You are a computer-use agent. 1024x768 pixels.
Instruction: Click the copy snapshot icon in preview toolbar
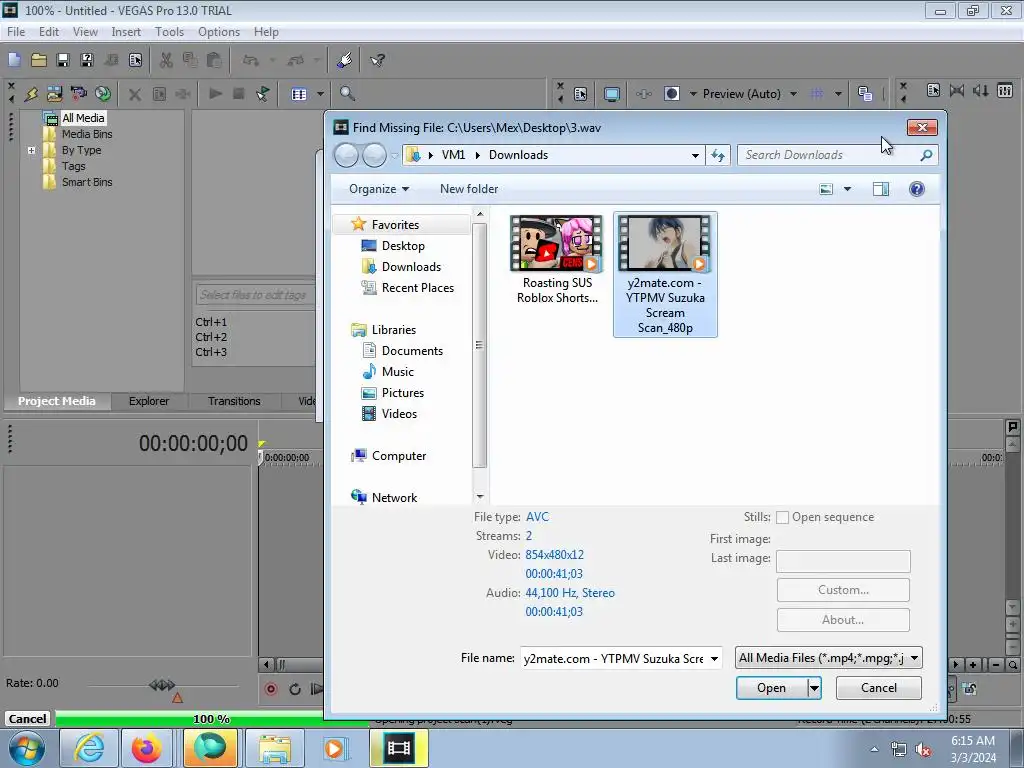(x=865, y=94)
